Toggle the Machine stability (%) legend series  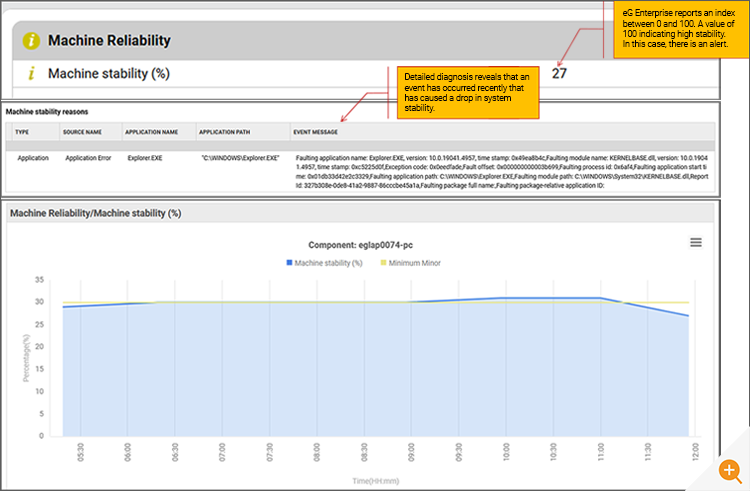point(324,263)
